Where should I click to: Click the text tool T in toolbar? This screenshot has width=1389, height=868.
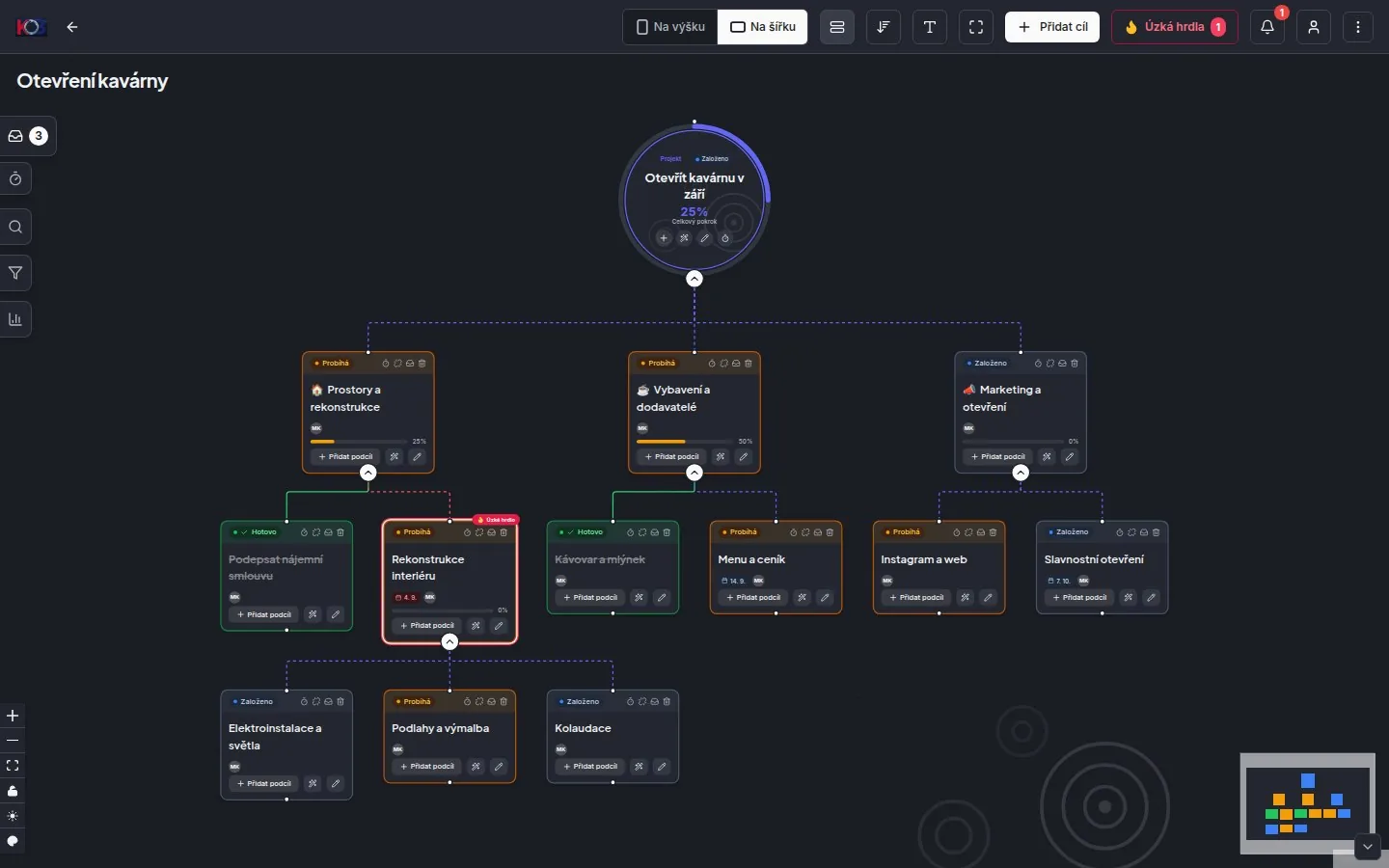(x=930, y=27)
